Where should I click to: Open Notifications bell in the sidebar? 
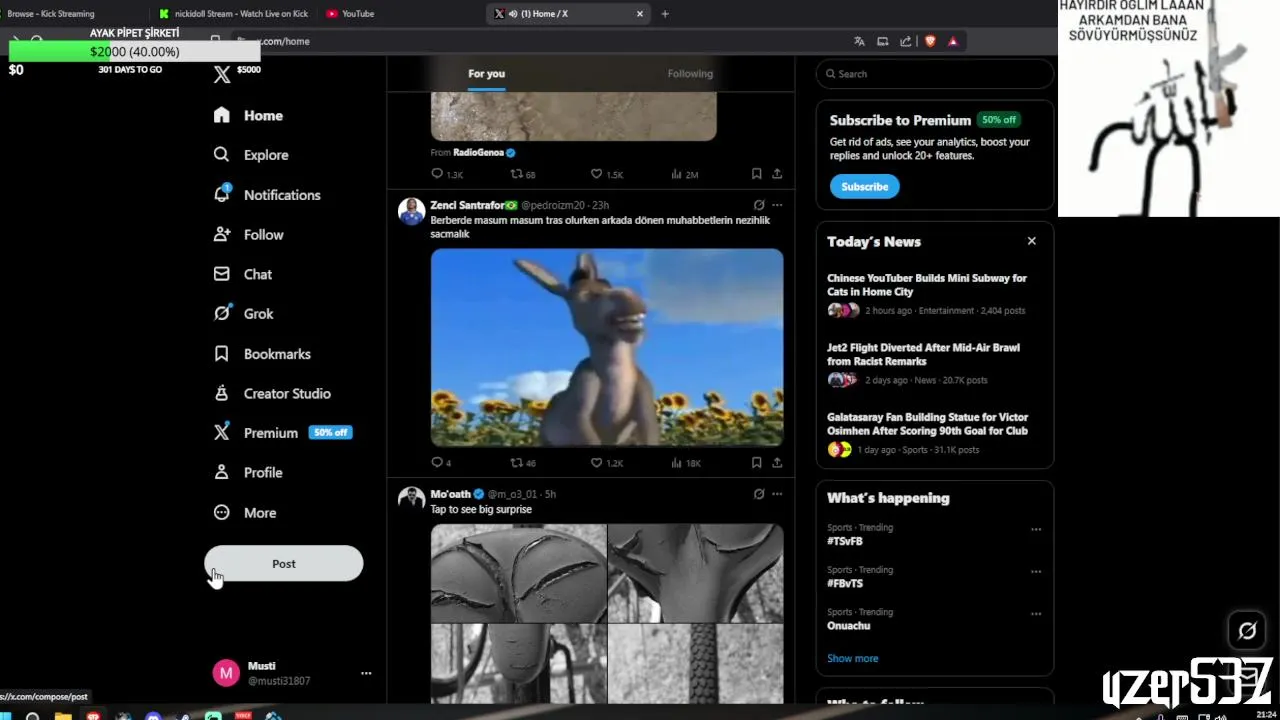click(x=222, y=194)
